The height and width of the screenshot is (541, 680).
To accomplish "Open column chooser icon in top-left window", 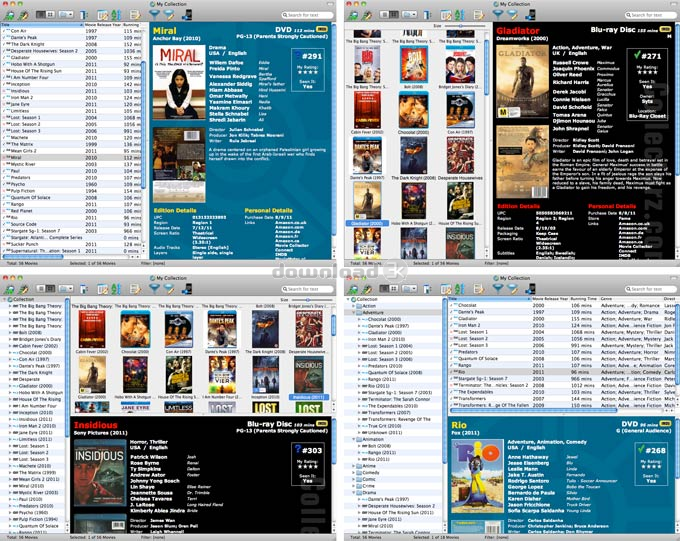I will 84,15.
